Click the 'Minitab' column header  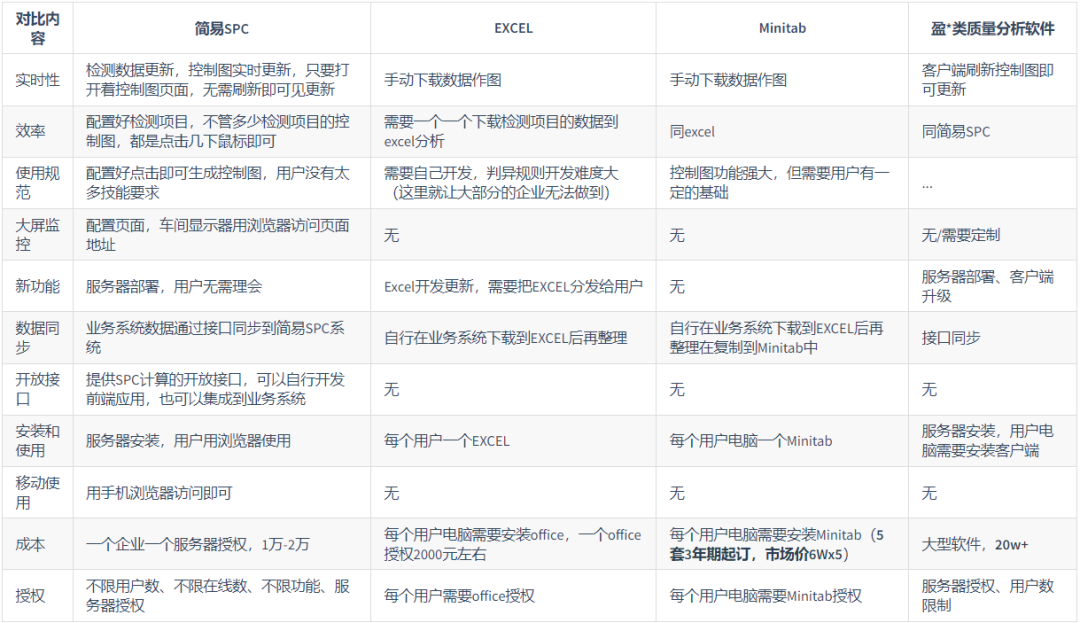point(782,28)
